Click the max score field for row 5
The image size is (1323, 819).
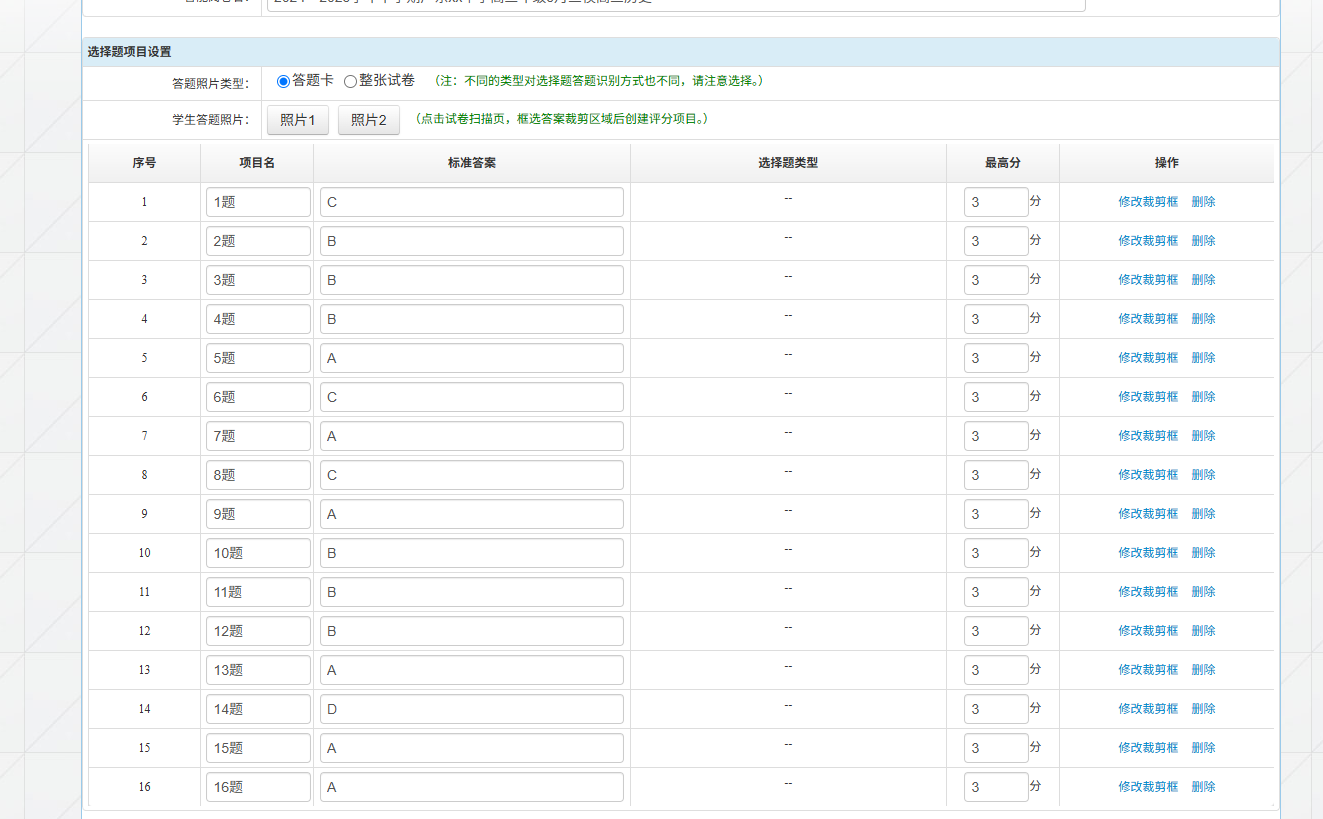click(995, 358)
